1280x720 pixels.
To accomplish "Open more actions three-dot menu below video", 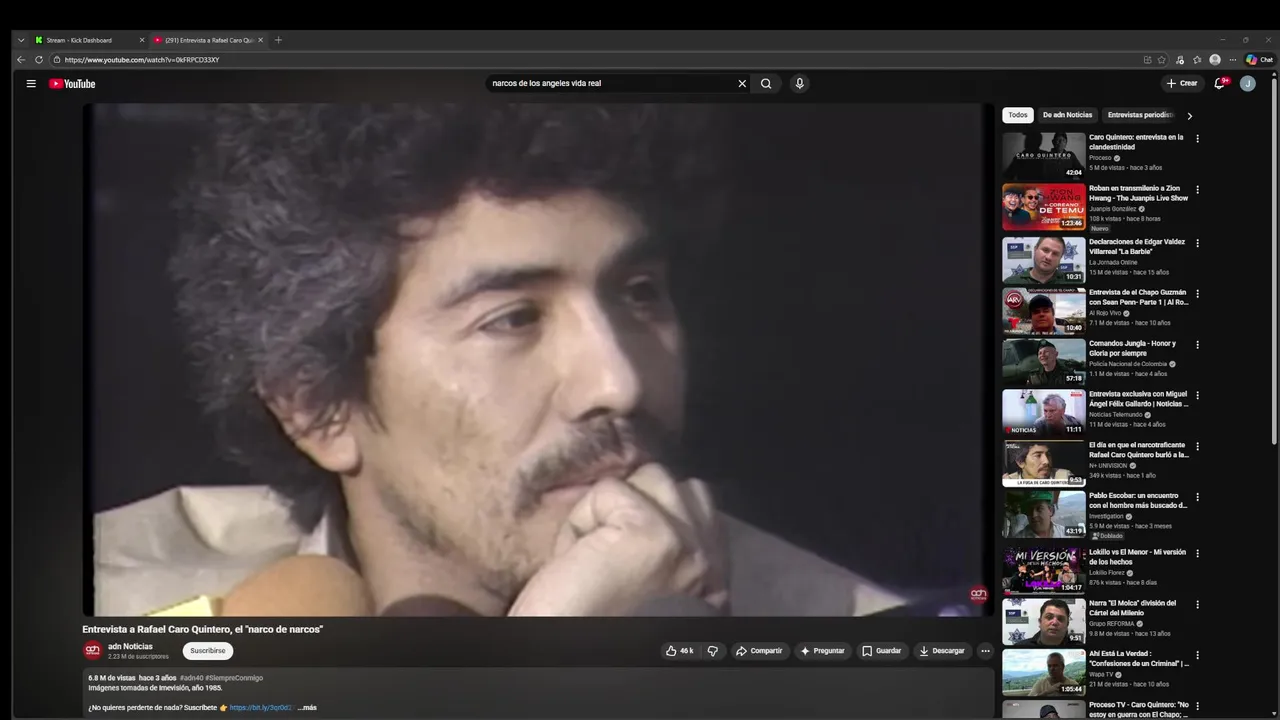I will click(x=985, y=651).
